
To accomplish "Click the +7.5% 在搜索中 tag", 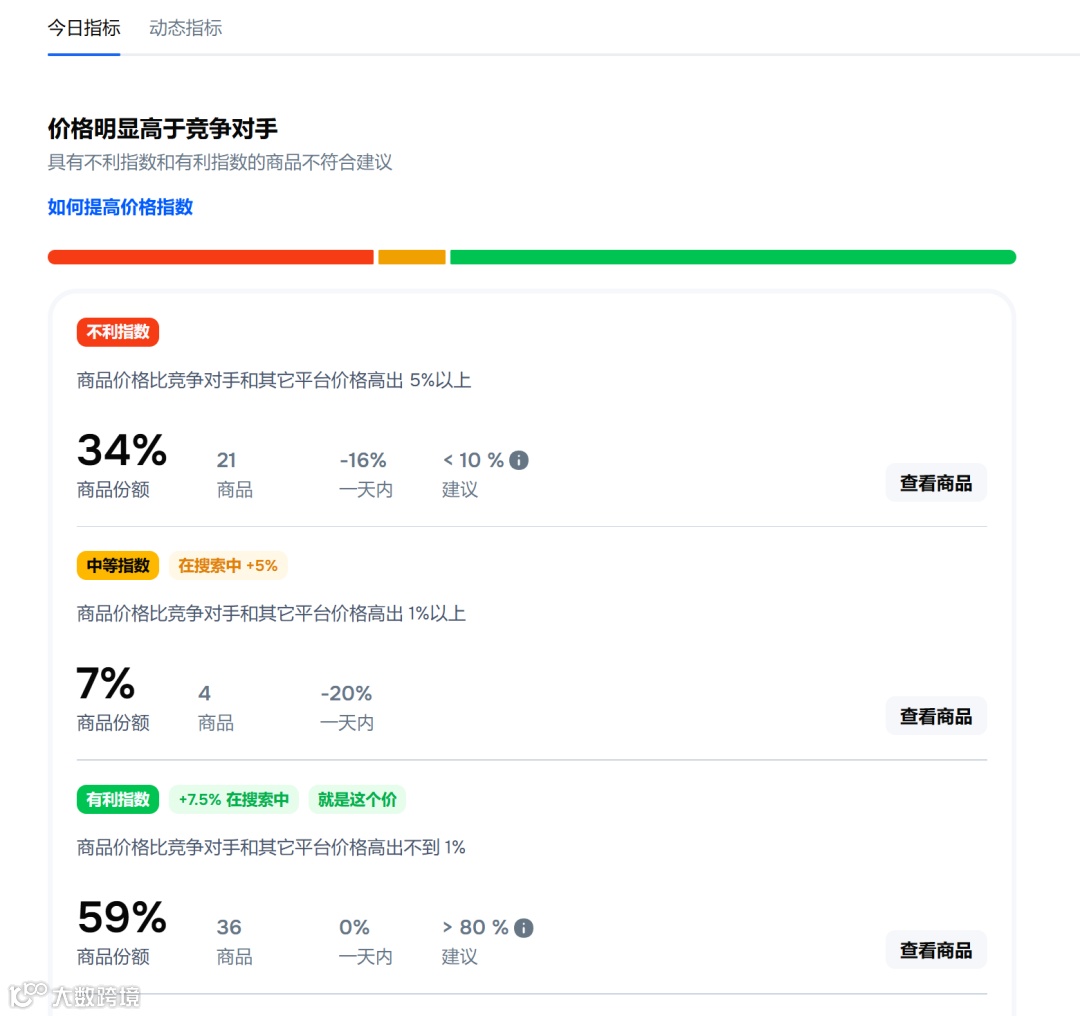I will tap(234, 799).
